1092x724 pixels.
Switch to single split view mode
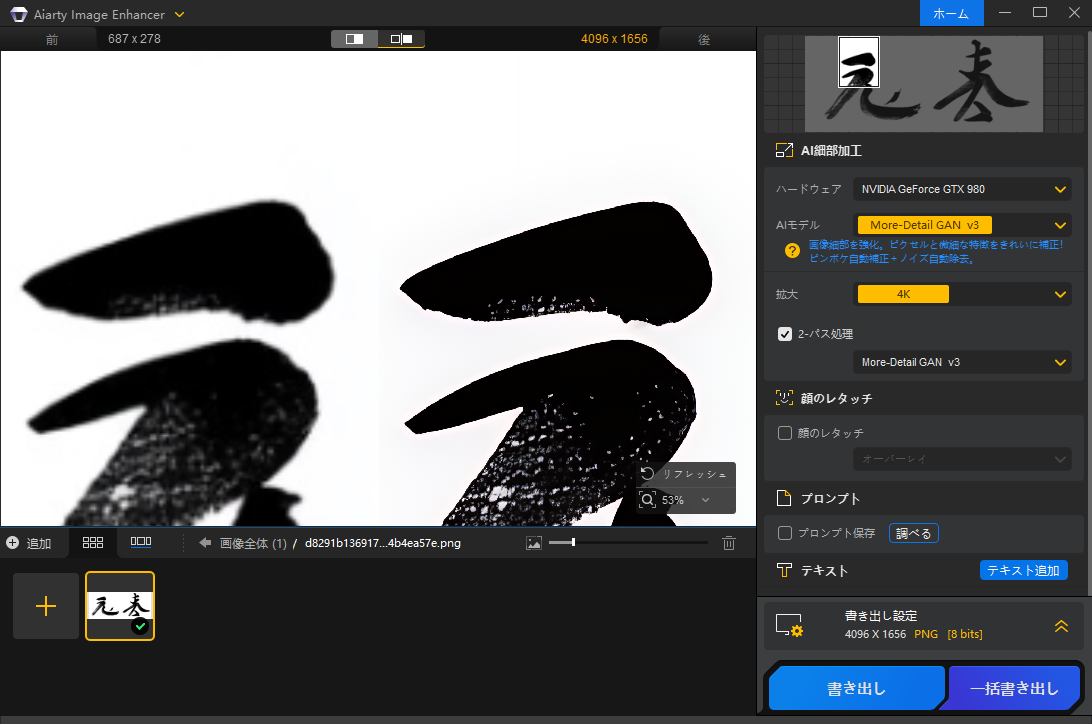pos(354,39)
